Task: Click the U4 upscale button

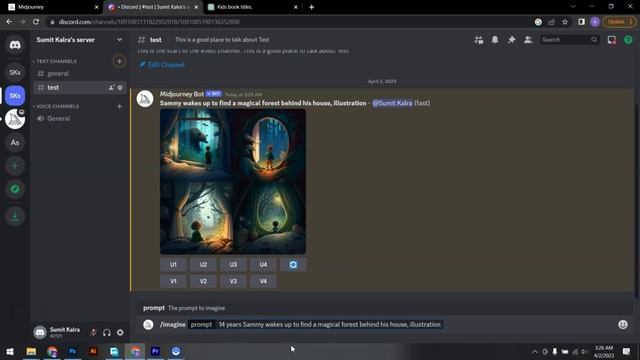Action: pyautogui.click(x=263, y=264)
